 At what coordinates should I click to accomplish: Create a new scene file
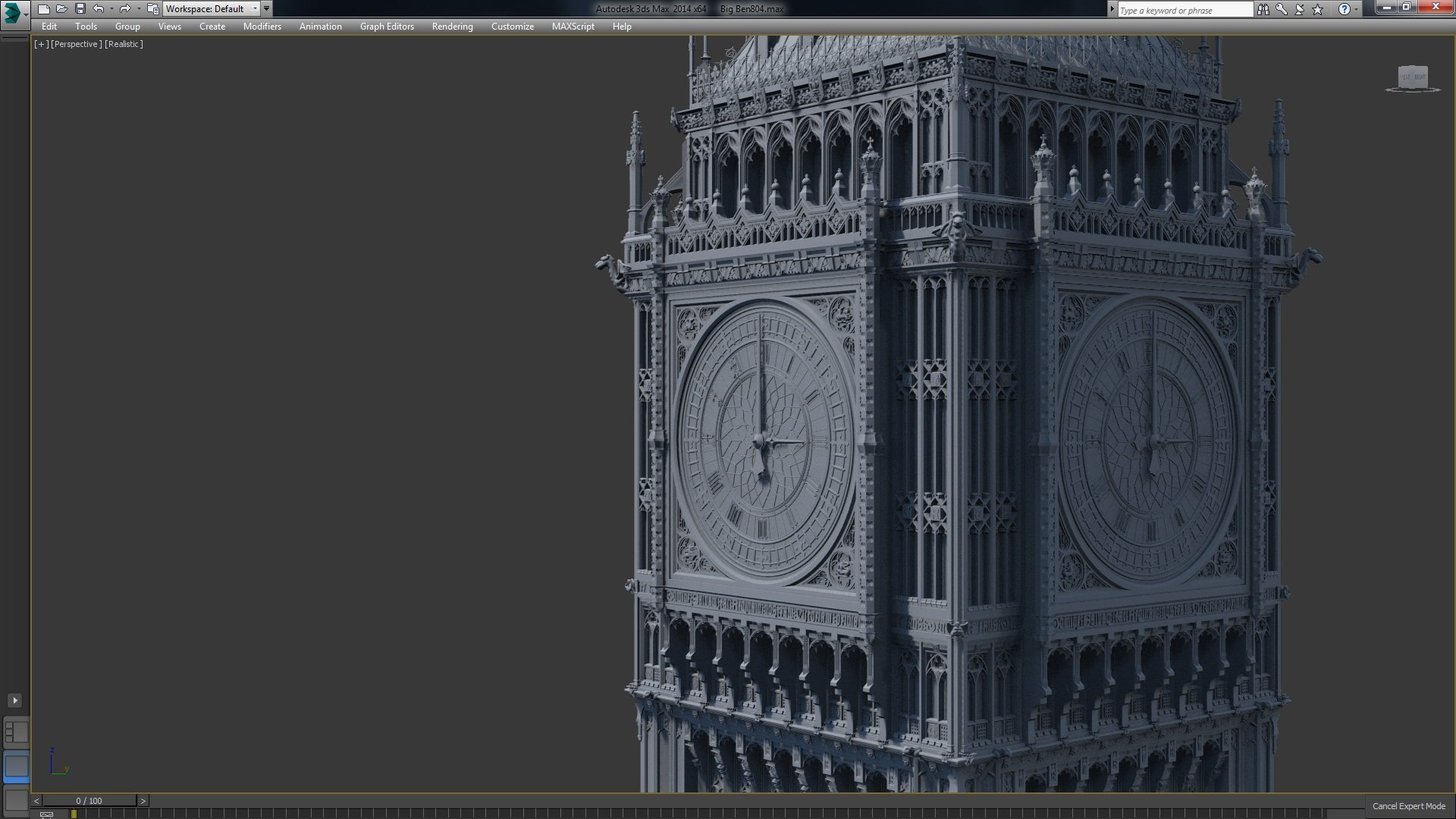[44, 8]
